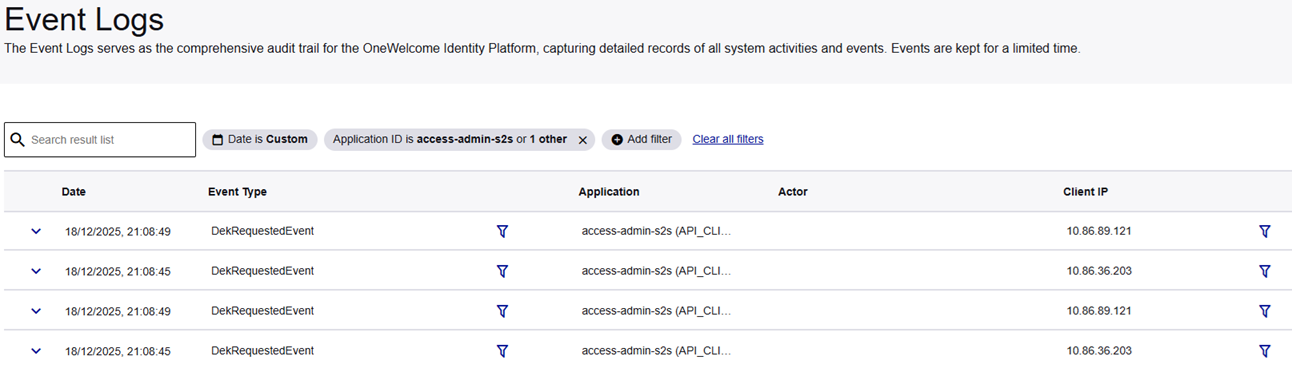1292x376 pixels.
Task: Click the Client IP column header
Action: (1085, 192)
